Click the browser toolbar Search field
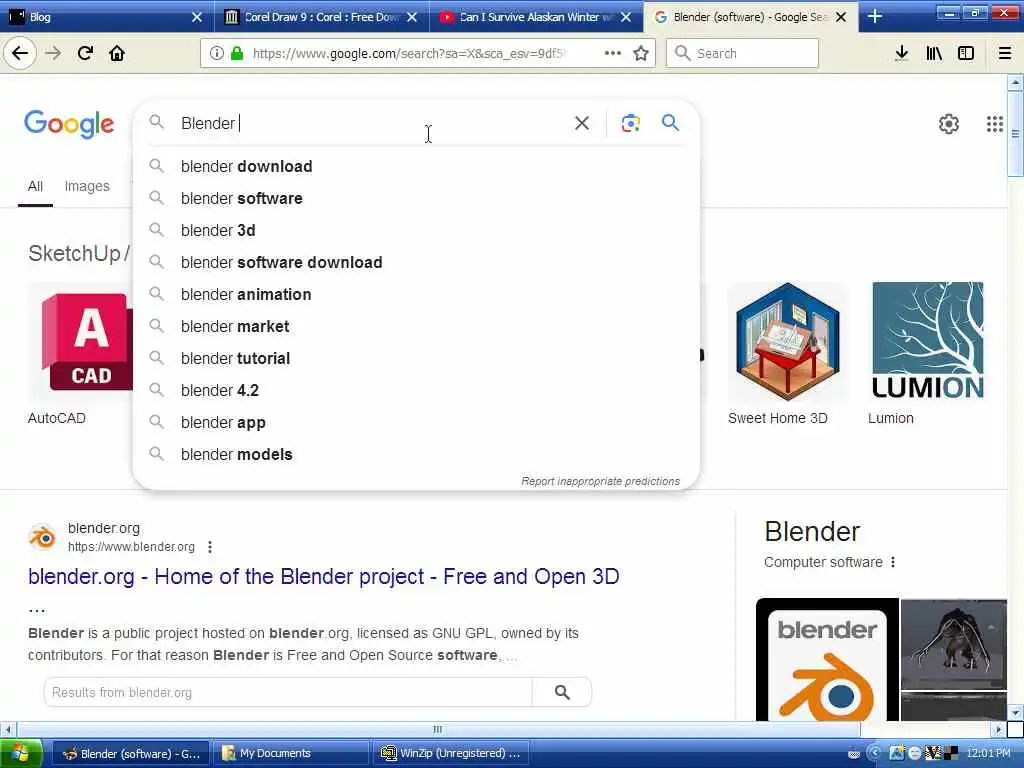This screenshot has width=1024, height=768. pyautogui.click(x=742, y=54)
